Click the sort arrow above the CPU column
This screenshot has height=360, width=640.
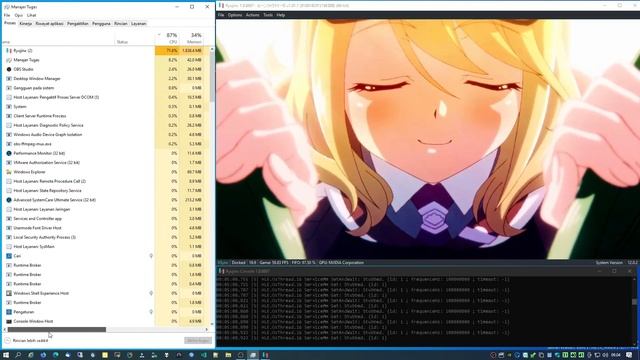(x=159, y=35)
